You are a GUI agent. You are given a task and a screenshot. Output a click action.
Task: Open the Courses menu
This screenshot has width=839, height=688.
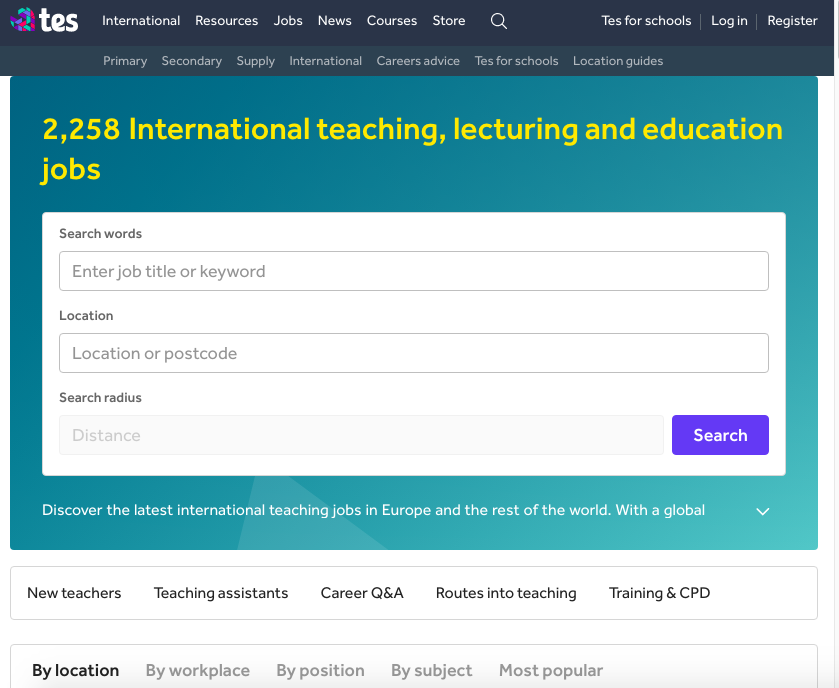click(x=392, y=21)
